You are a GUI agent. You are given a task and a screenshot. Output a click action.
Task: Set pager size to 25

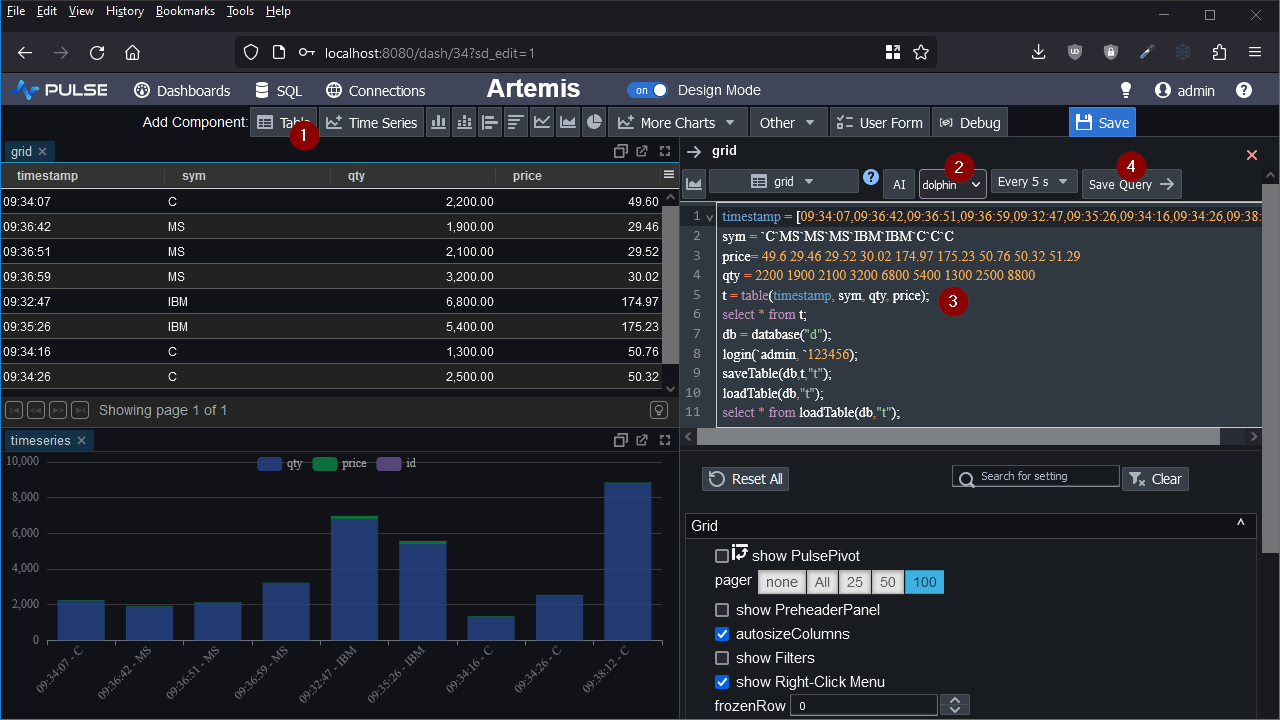pos(855,582)
